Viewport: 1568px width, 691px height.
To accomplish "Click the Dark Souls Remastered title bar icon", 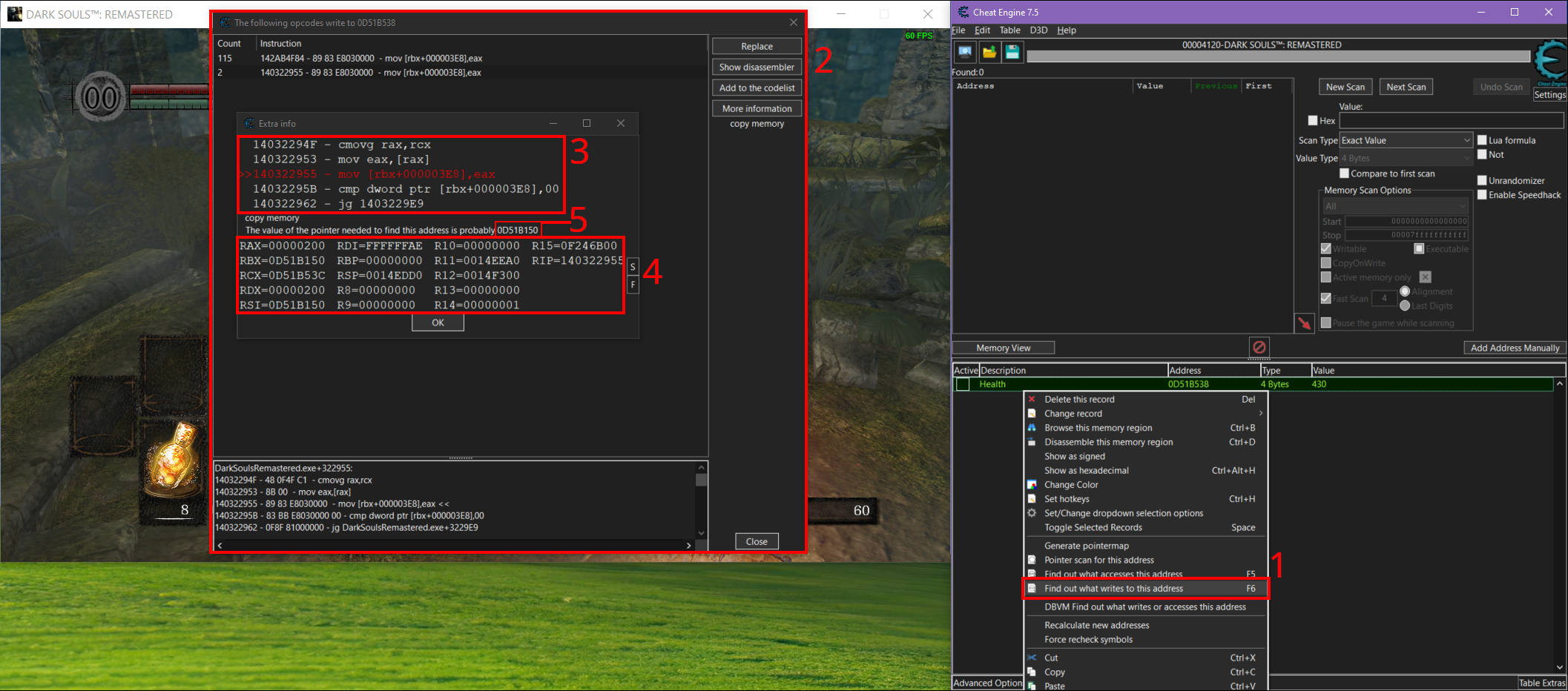I will [15, 14].
